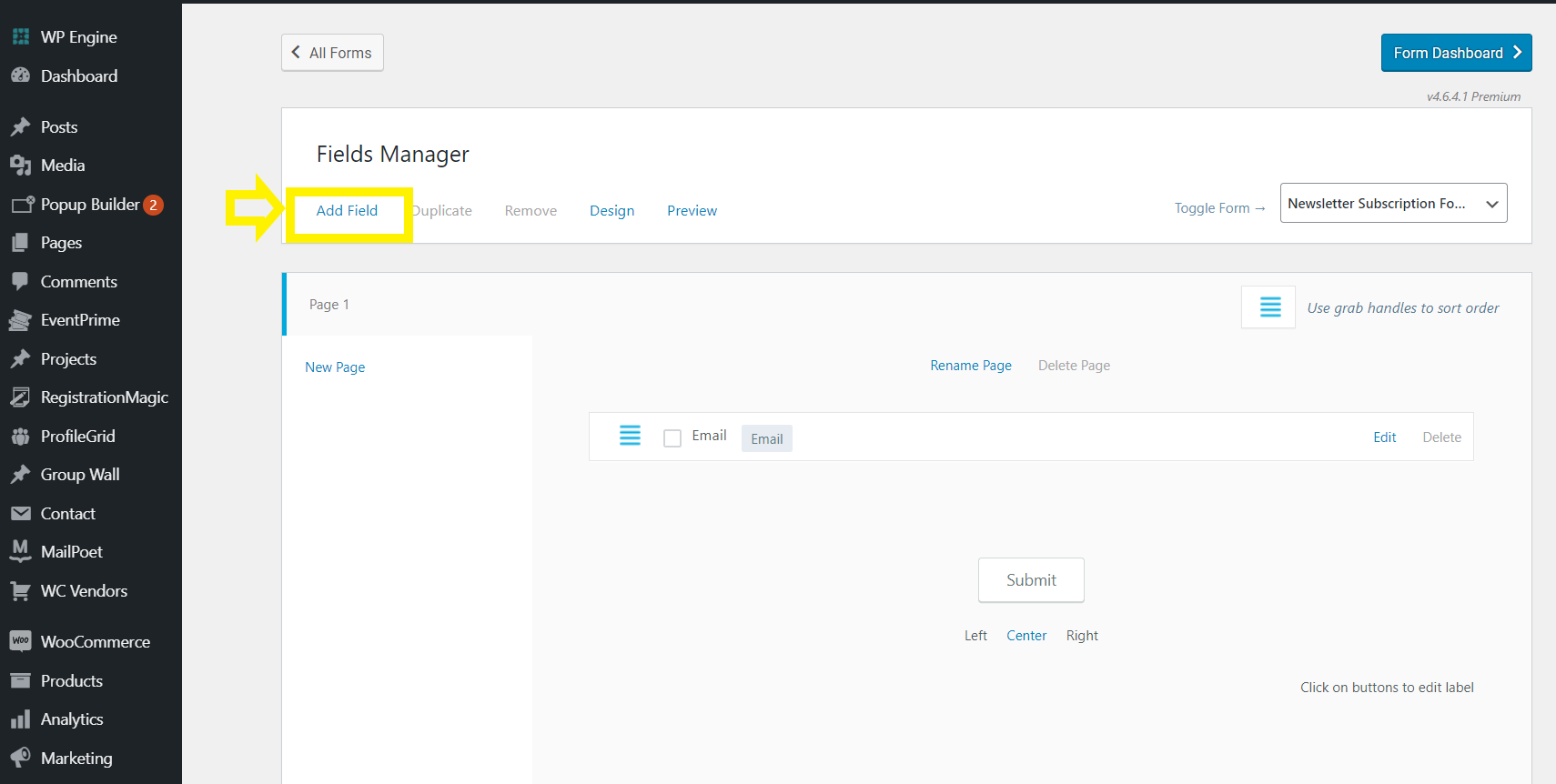Click the Submit button label
Screen dimensions: 1556x784
tap(1031, 580)
